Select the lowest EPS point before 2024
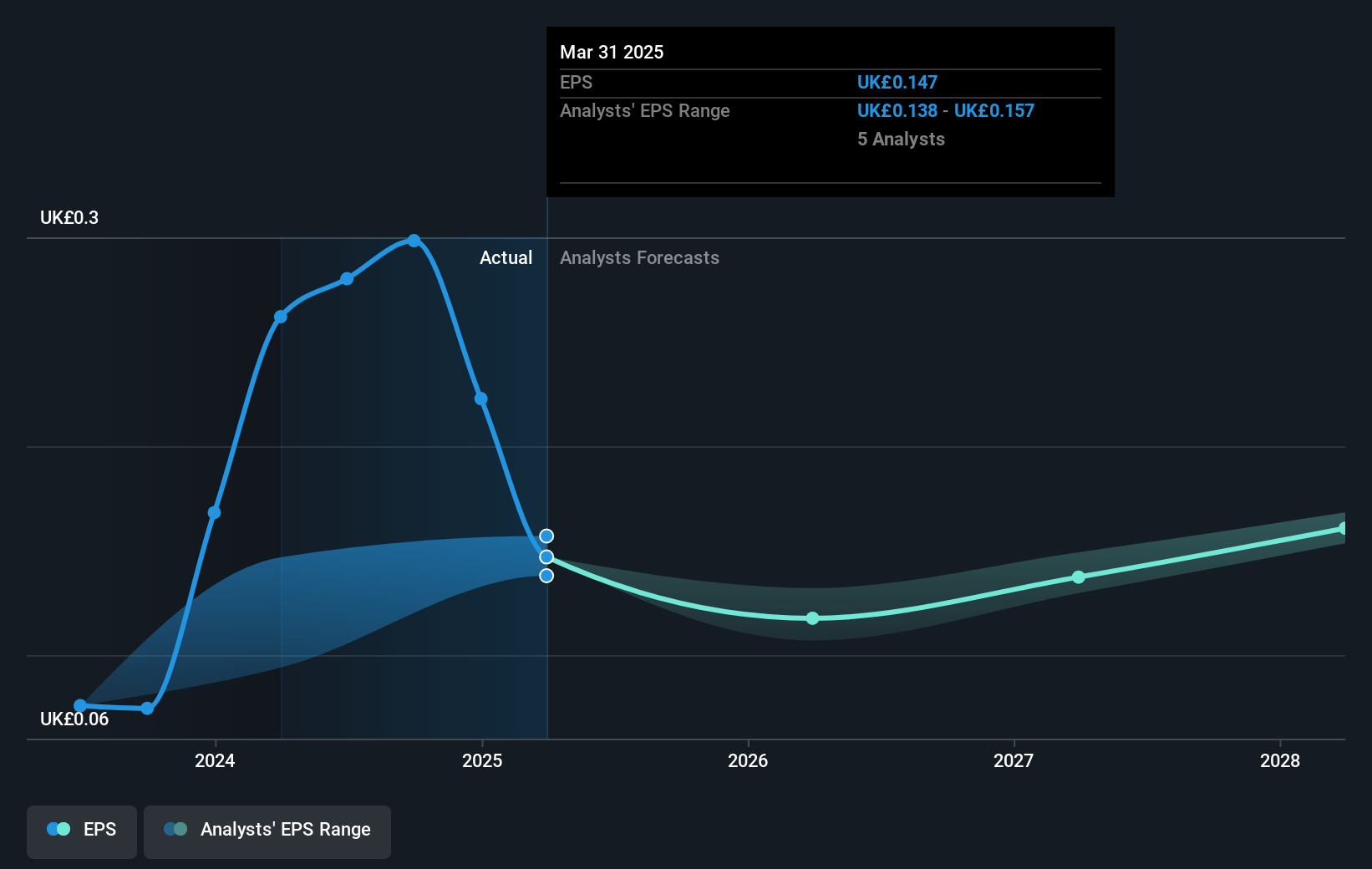The image size is (1372, 869). [147, 709]
